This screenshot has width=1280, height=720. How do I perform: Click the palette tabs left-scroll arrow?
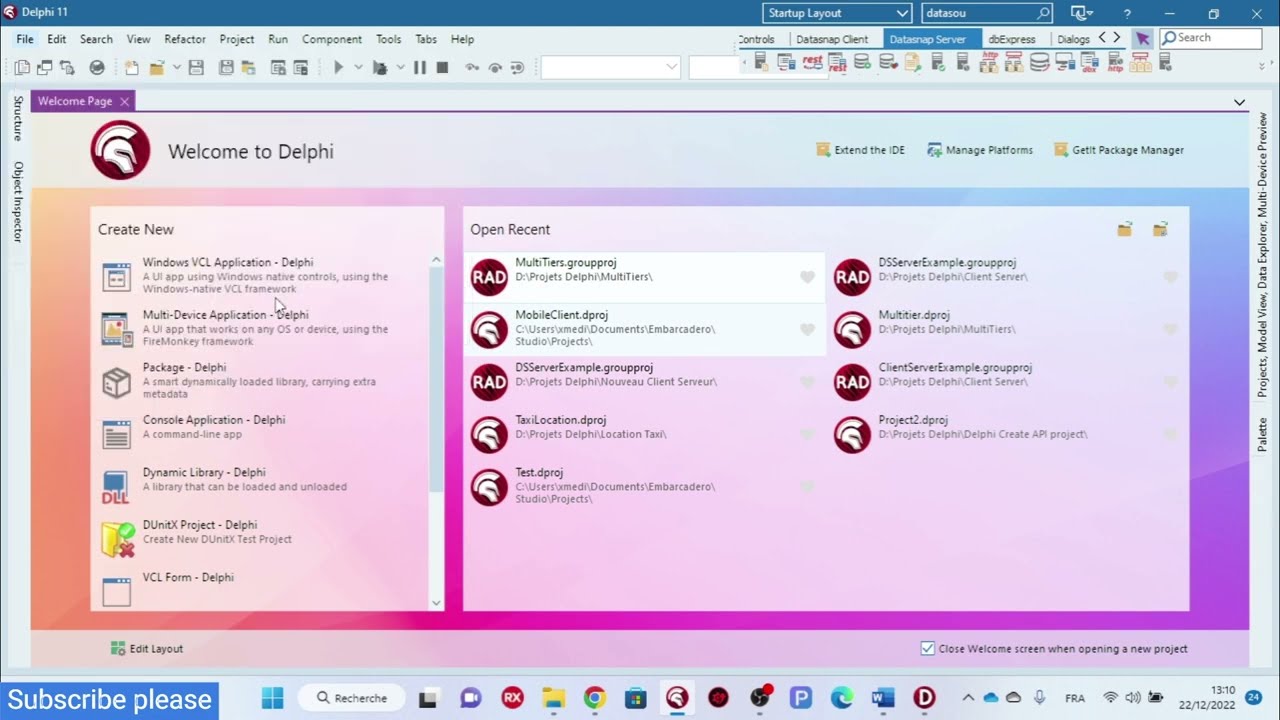point(1102,38)
